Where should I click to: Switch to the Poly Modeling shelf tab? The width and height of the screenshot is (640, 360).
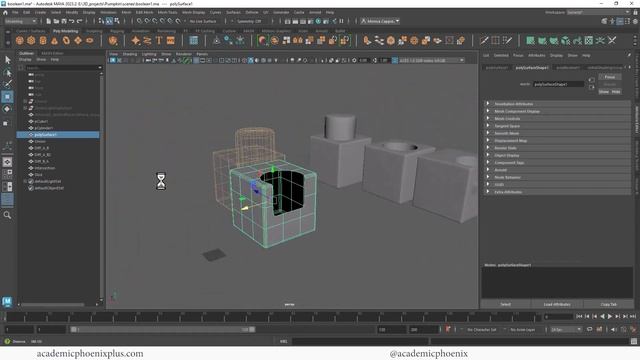[x=65, y=31]
